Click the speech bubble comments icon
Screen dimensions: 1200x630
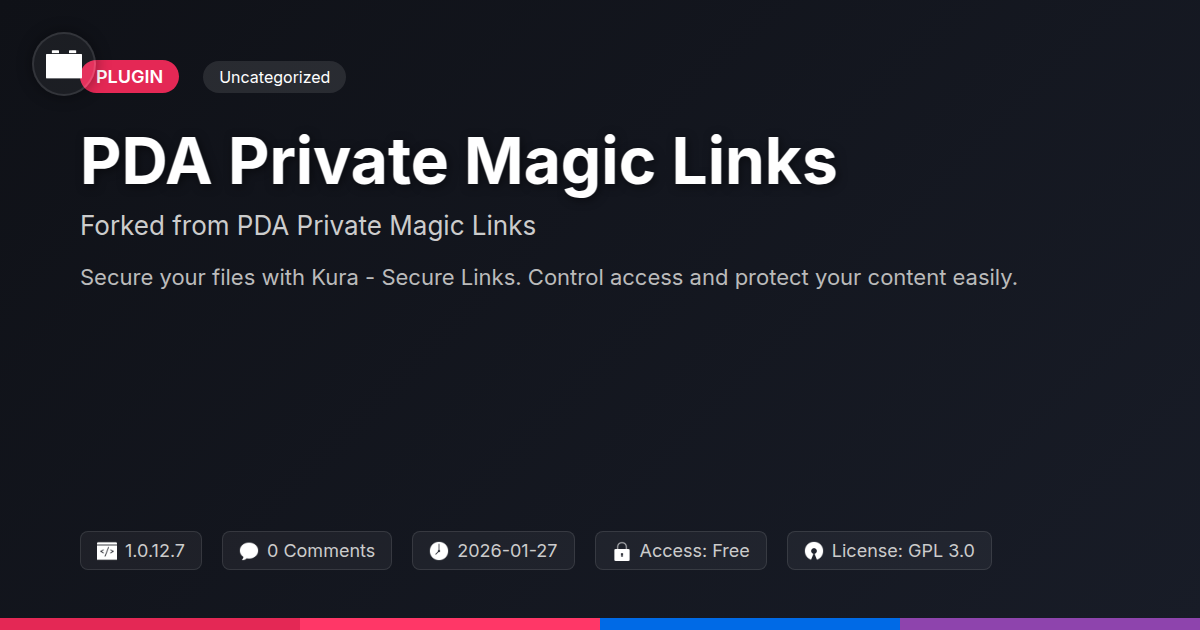tap(249, 551)
